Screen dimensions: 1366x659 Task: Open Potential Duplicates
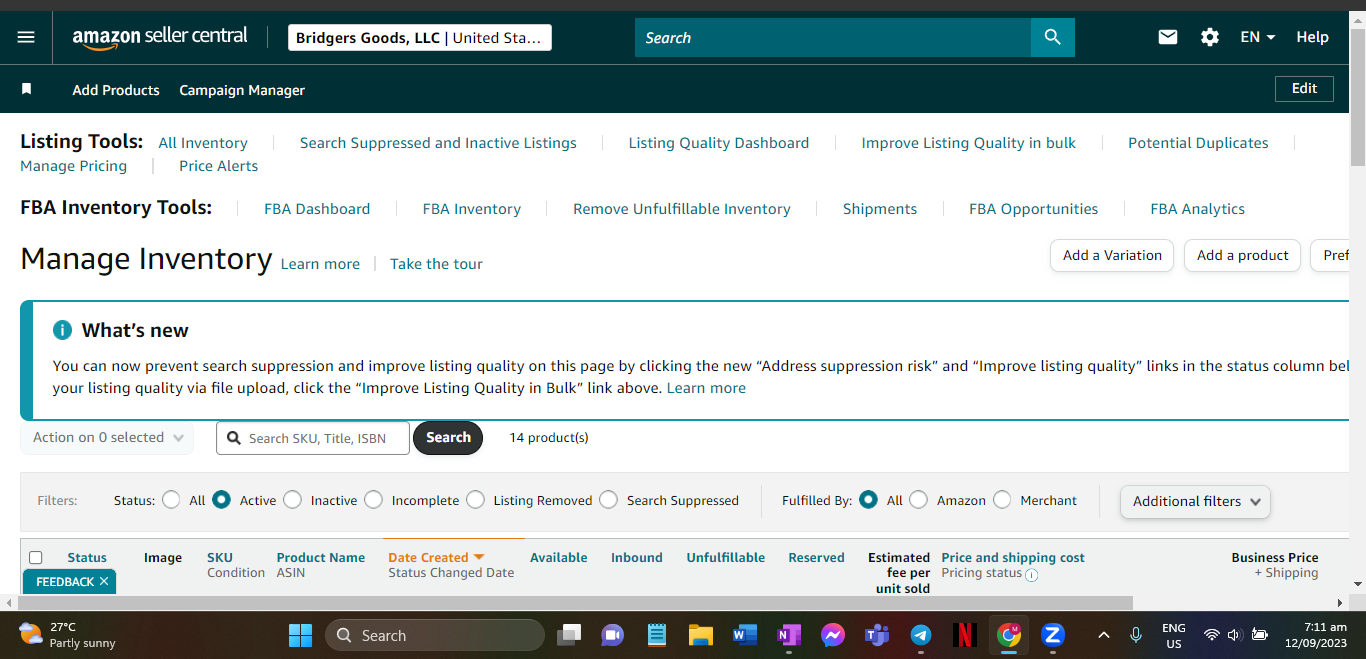point(1198,143)
